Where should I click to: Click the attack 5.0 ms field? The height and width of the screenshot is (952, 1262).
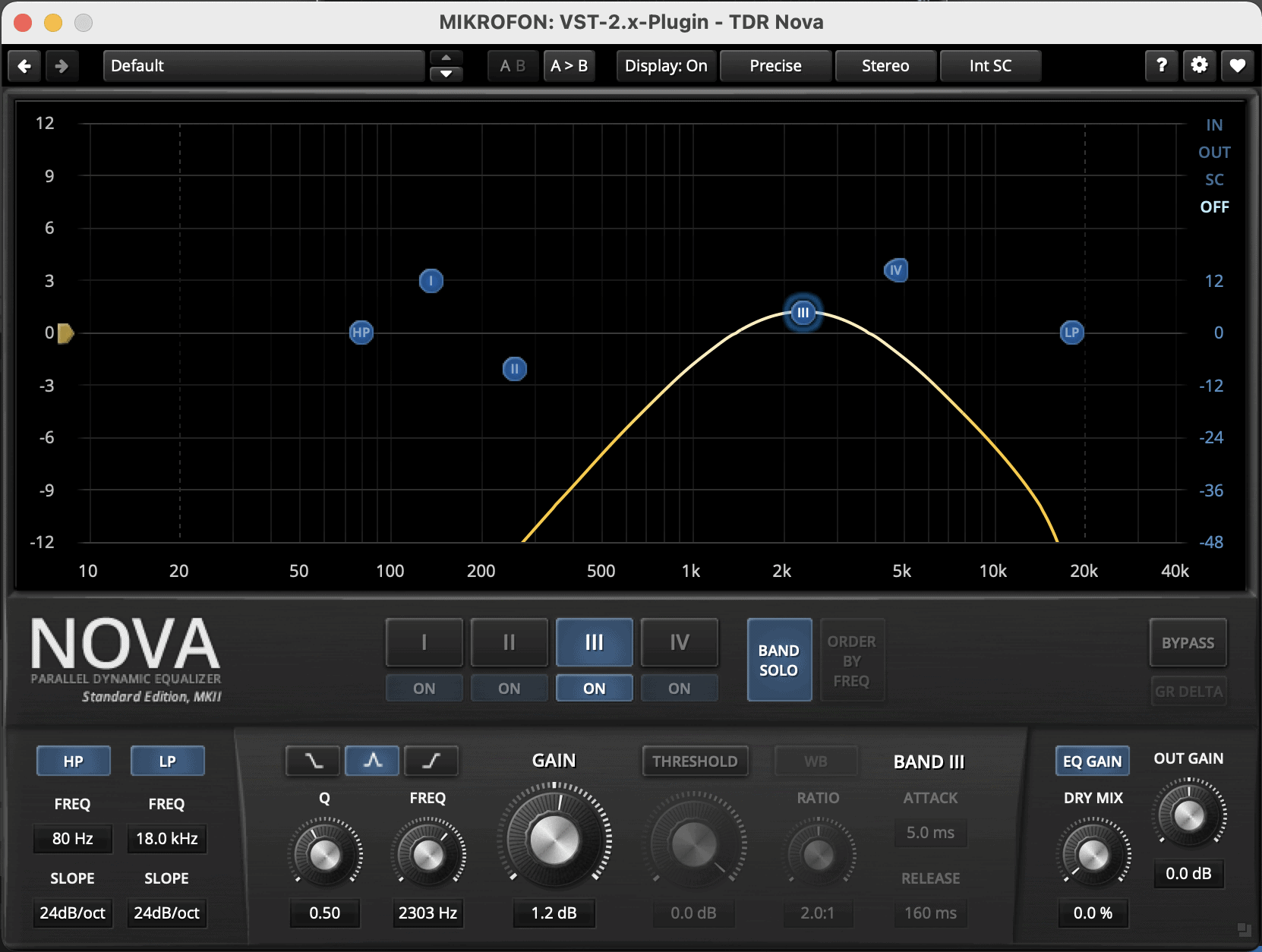pos(931,833)
